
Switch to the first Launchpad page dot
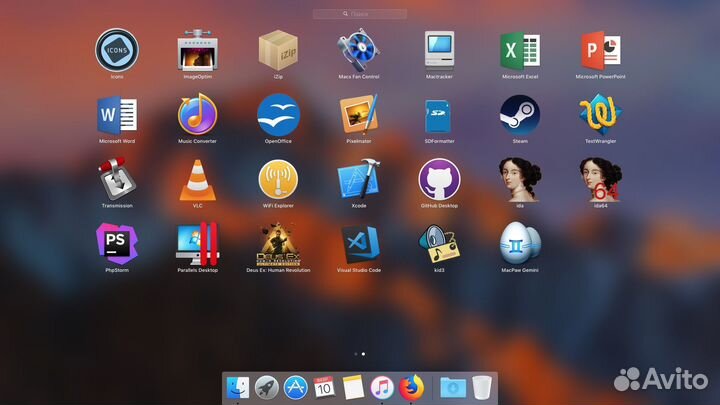(355, 354)
